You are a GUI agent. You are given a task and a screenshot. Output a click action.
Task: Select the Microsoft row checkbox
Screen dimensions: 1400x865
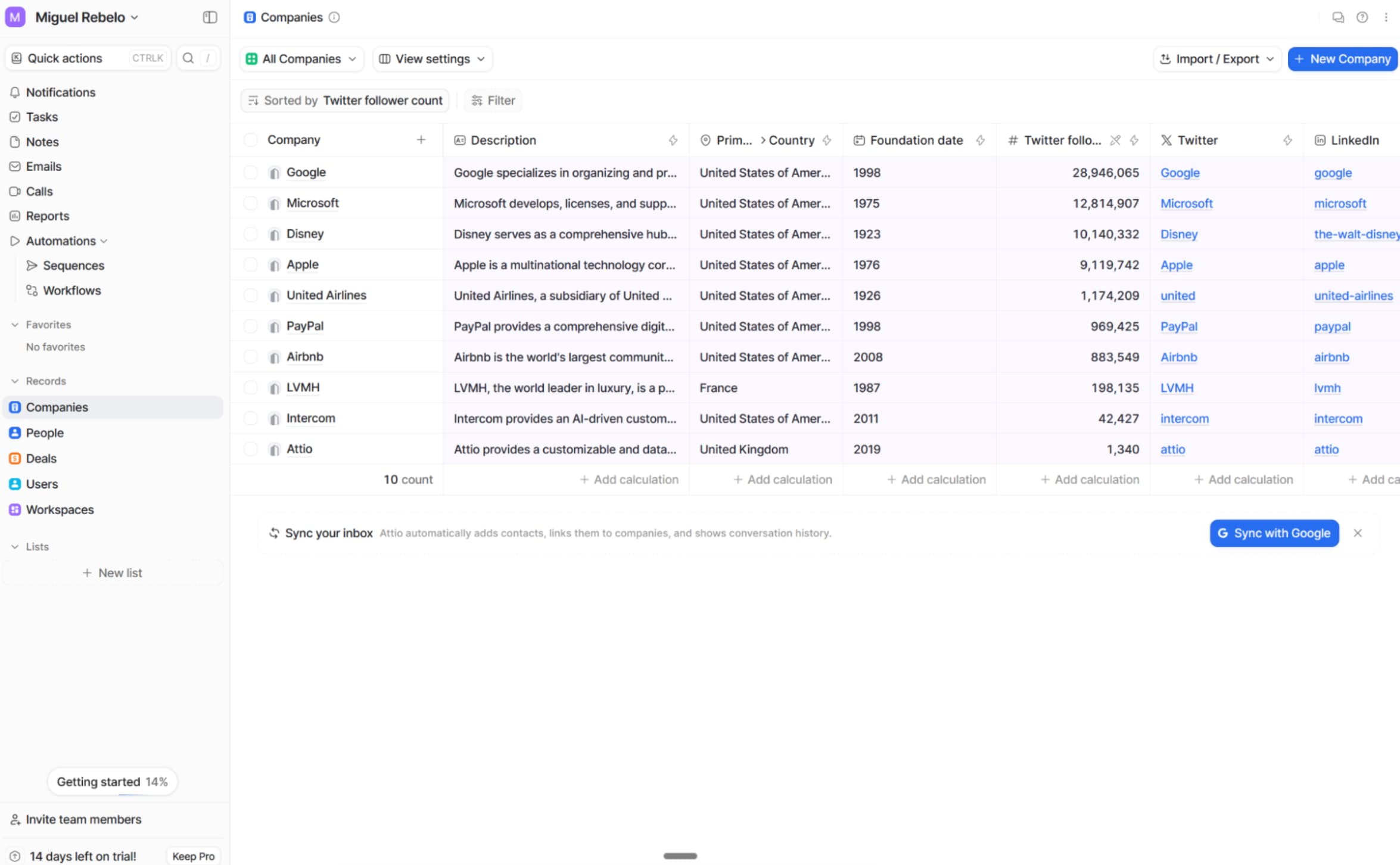tap(251, 203)
